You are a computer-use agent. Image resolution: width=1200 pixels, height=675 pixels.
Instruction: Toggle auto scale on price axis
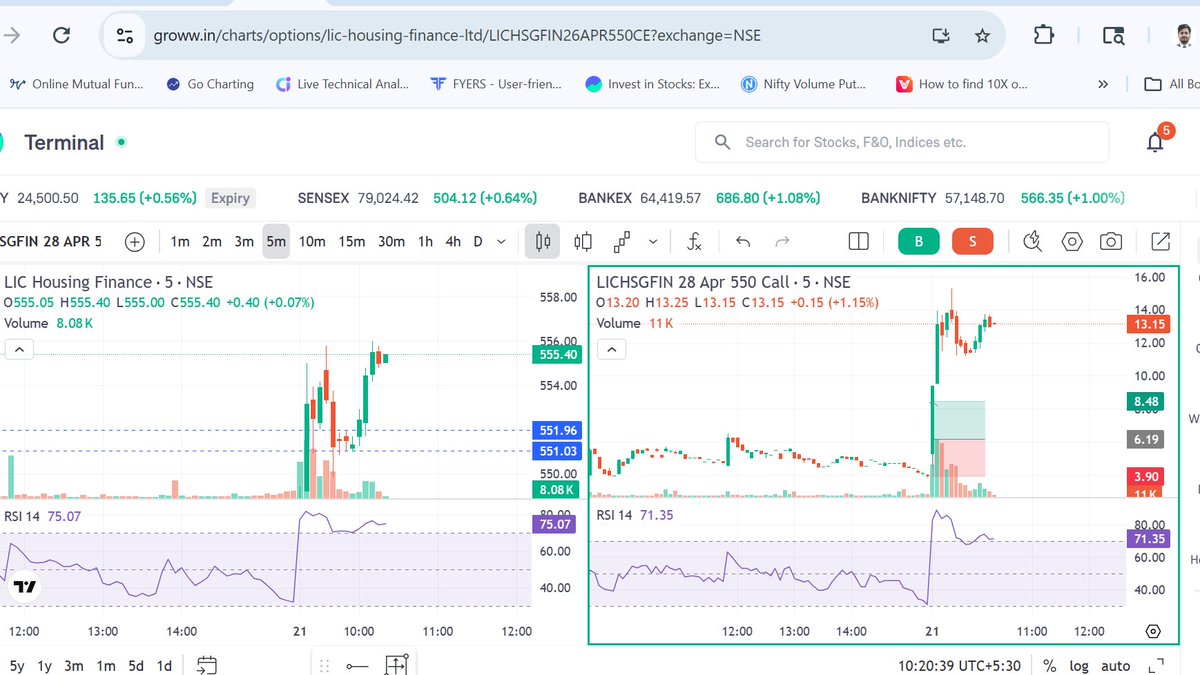(1116, 666)
